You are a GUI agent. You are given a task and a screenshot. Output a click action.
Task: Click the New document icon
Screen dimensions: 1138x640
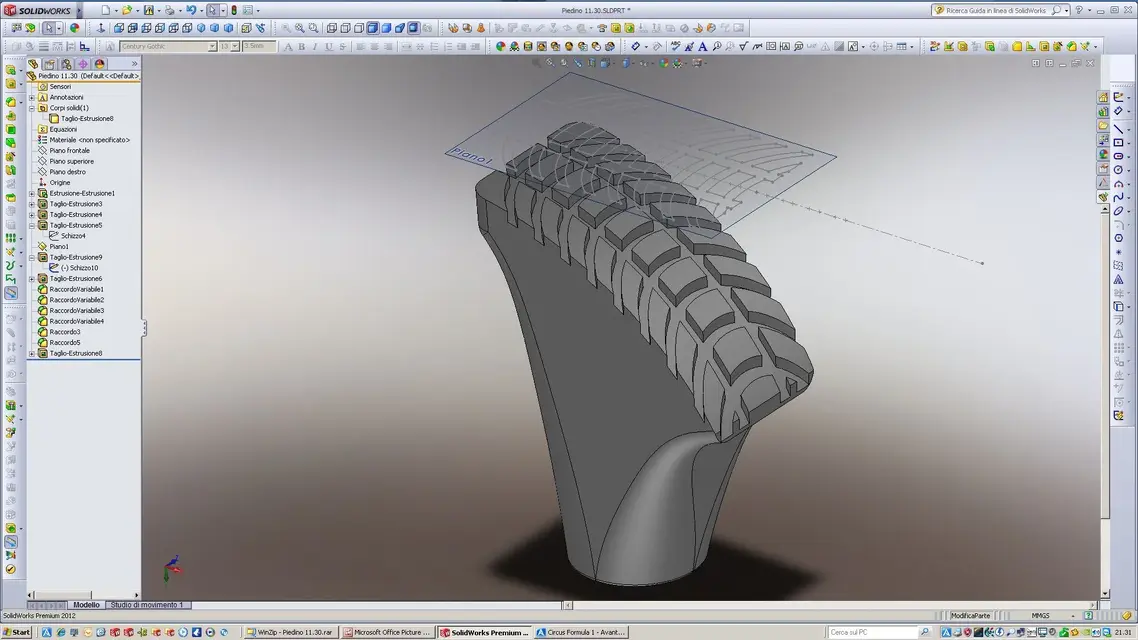pyautogui.click(x=106, y=10)
